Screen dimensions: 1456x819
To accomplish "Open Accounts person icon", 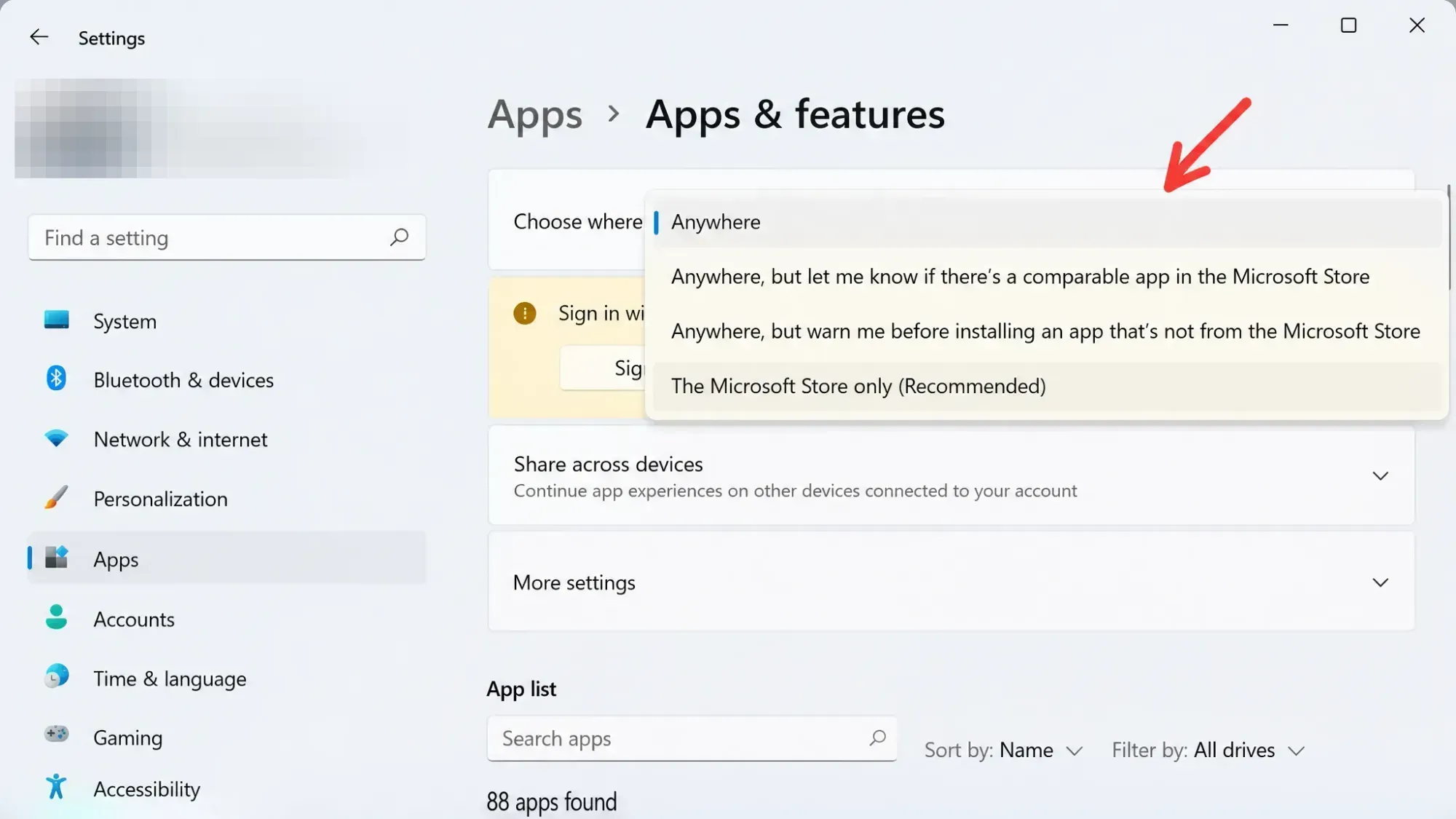I will coord(56,617).
